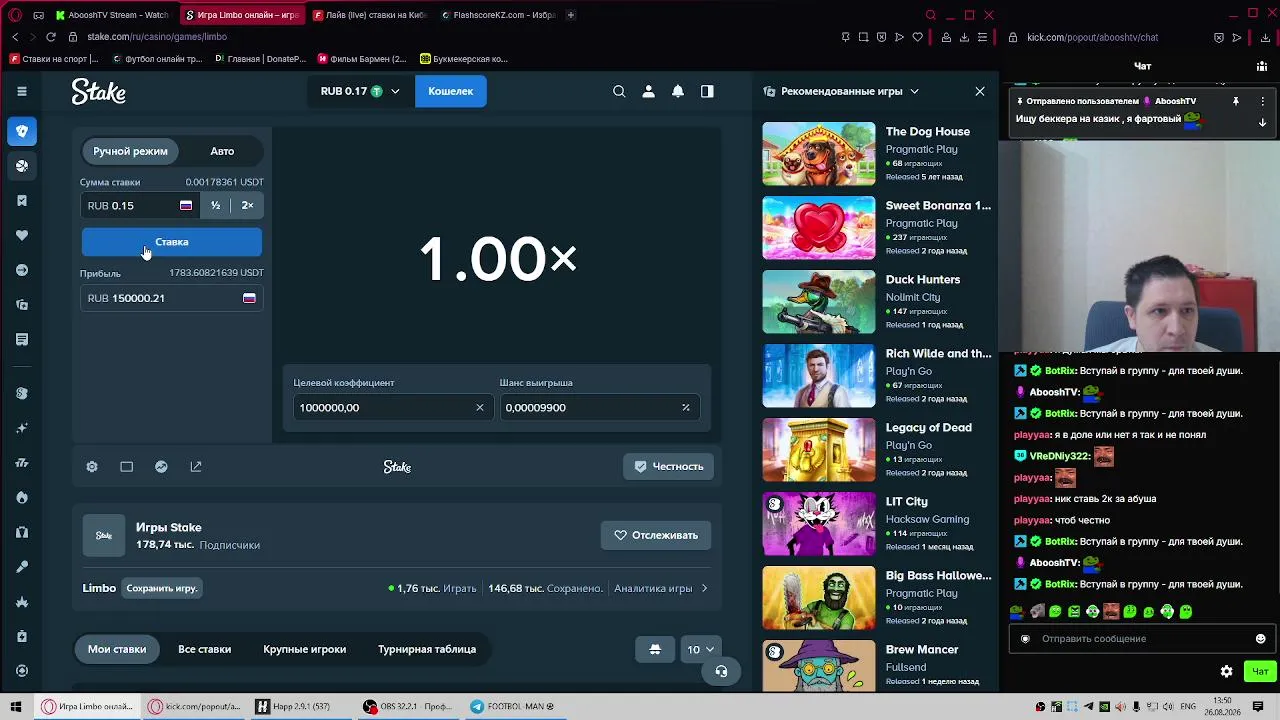Open the chat viewers list icon
This screenshot has height=720, width=1280.
coord(1262,66)
